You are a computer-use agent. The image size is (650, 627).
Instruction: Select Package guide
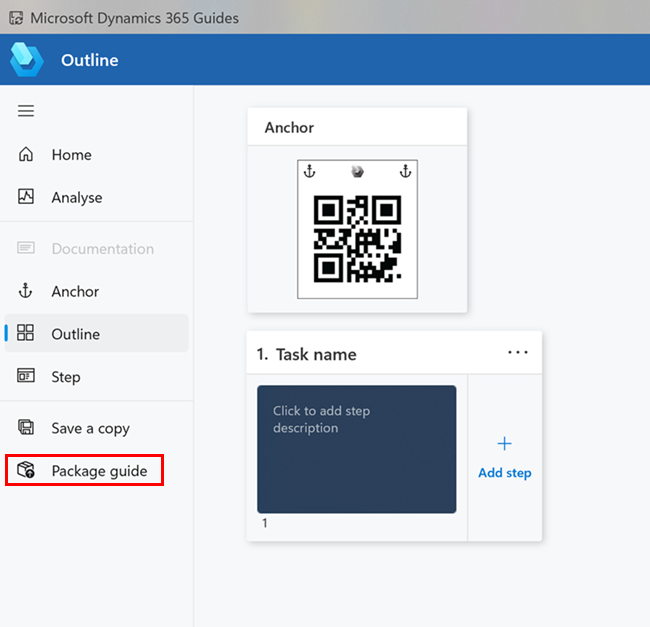click(85, 470)
